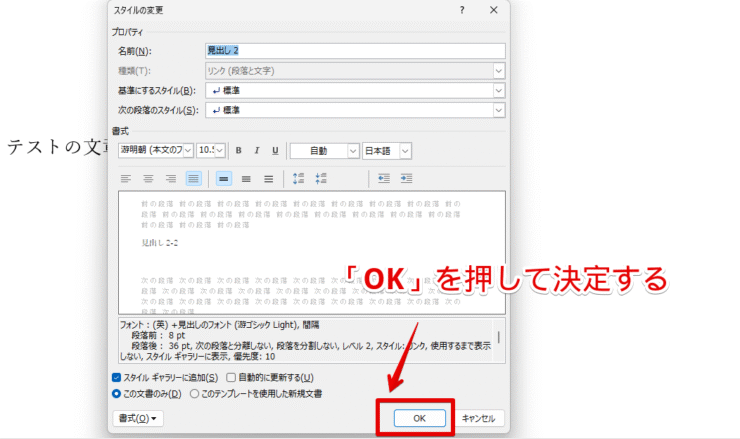Select 'このテンプレートを使用した新規文書' radio button
Screen dimensions: 740x439
194,393
